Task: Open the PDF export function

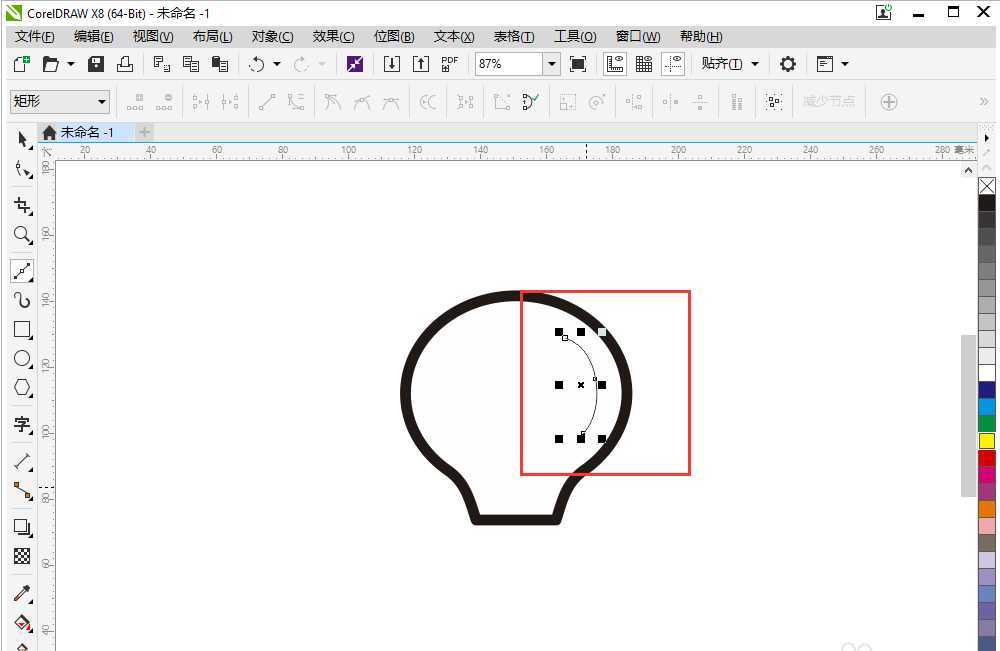Action: tap(449, 63)
